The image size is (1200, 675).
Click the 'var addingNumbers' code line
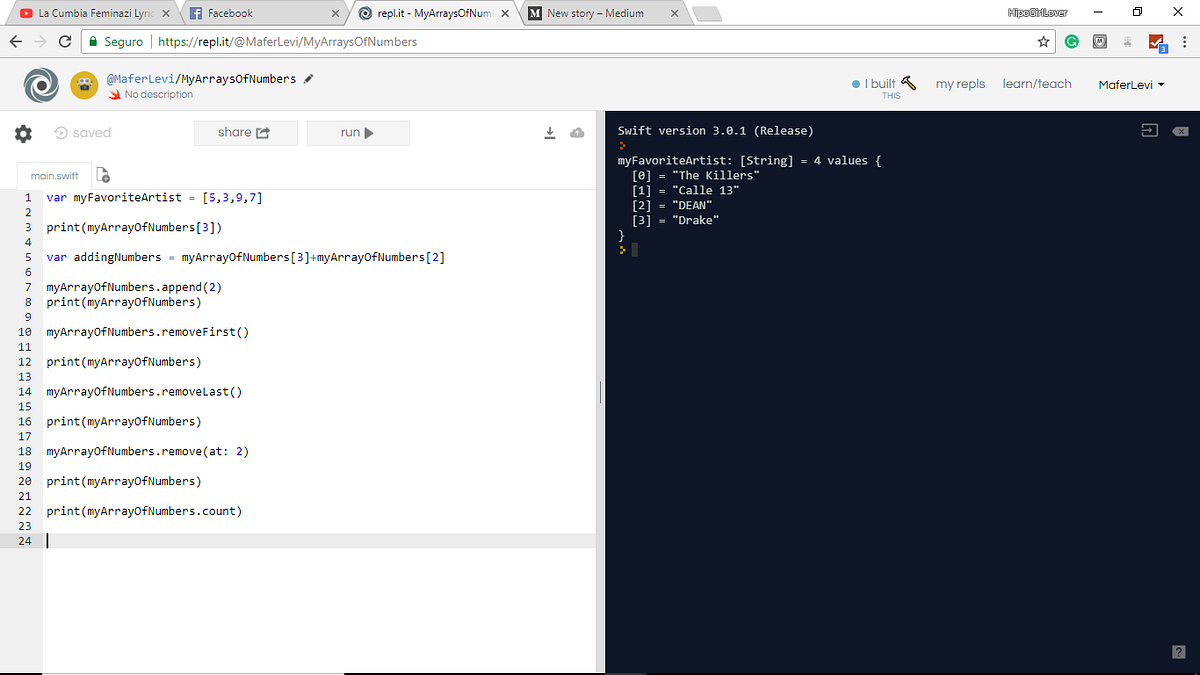pyautogui.click(x=245, y=257)
